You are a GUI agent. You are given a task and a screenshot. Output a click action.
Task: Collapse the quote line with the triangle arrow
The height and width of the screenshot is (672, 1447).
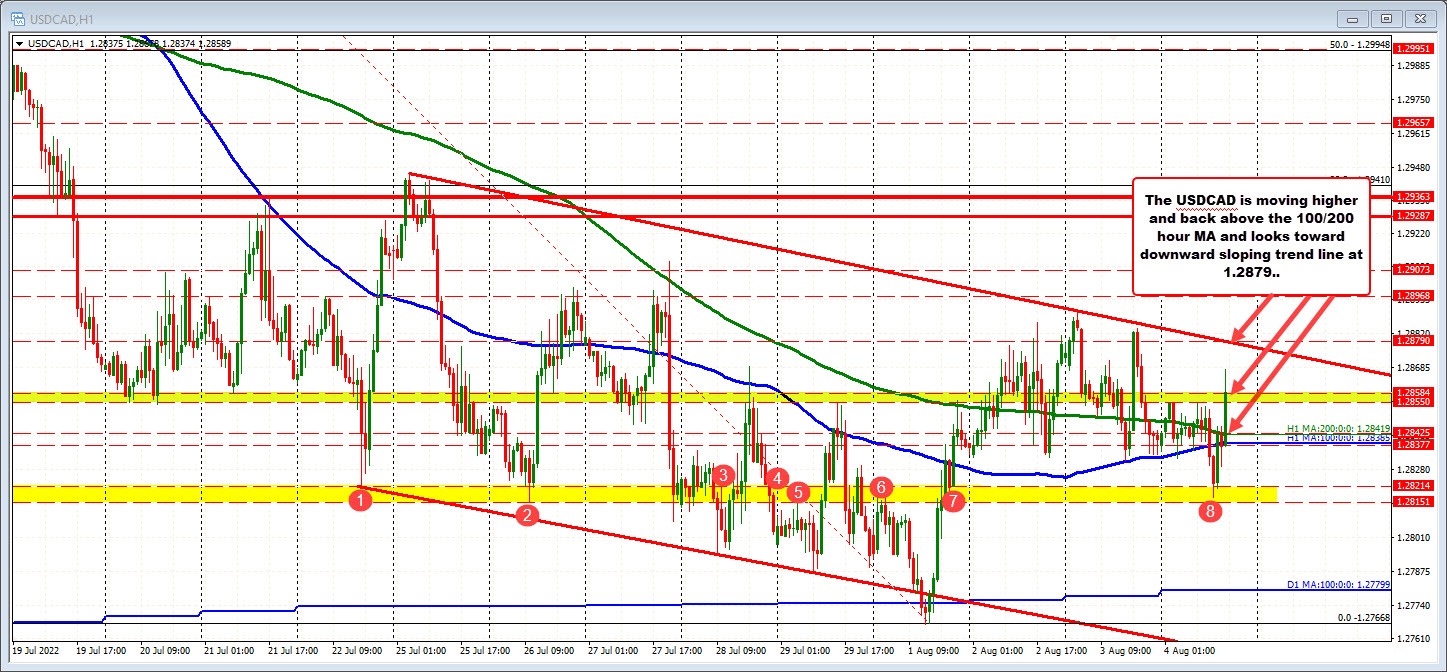click(20, 44)
